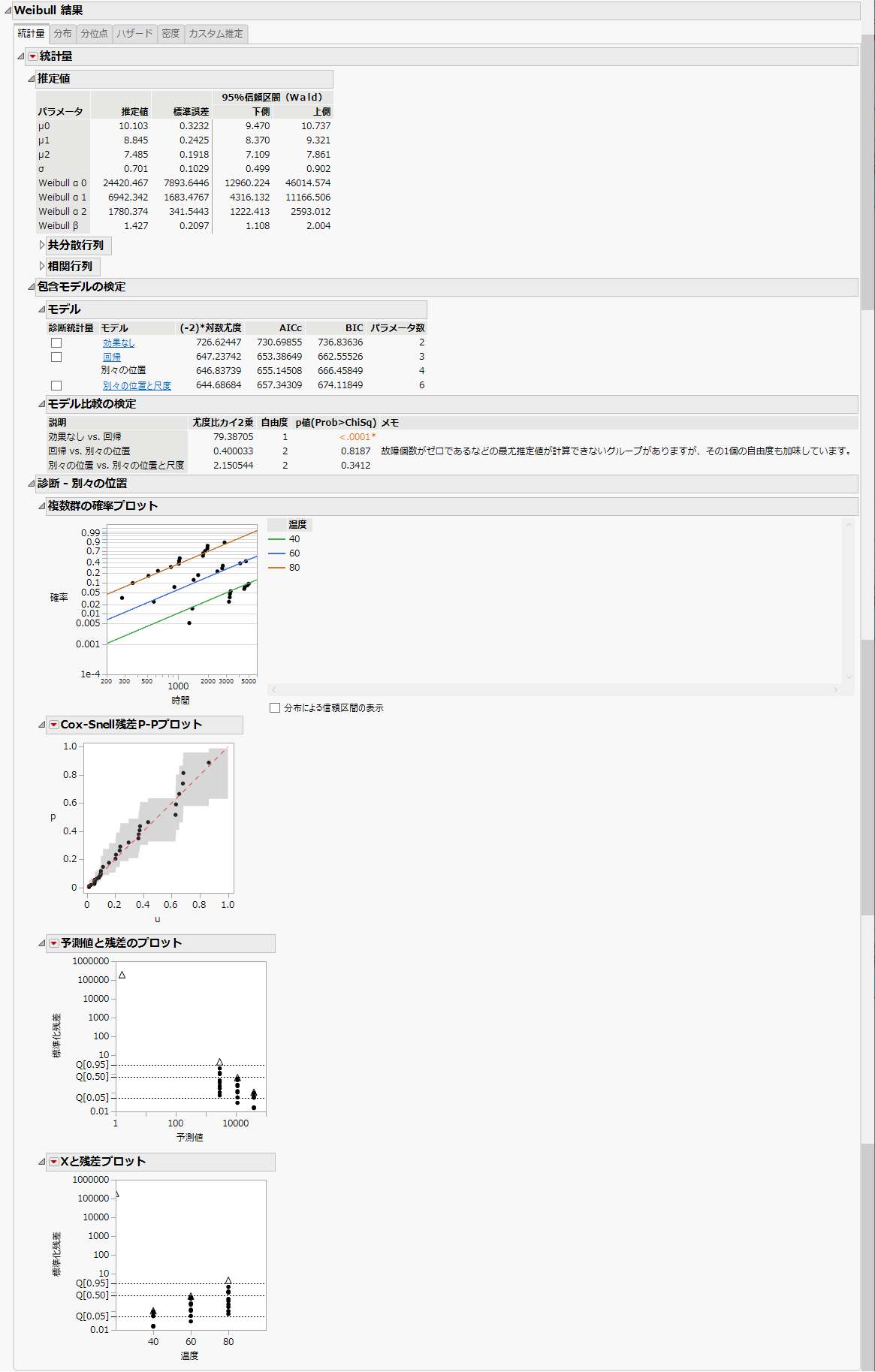Switch to the カスタム推定 tab

216,34
